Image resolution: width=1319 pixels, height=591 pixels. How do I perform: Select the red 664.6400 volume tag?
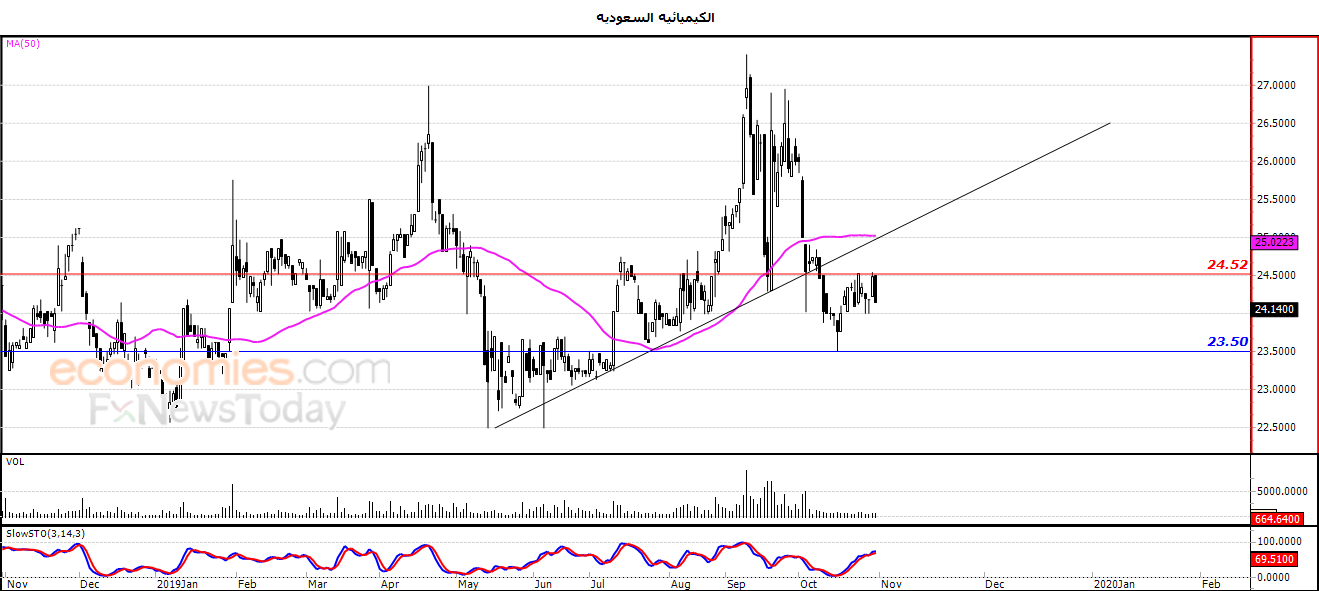1275,518
